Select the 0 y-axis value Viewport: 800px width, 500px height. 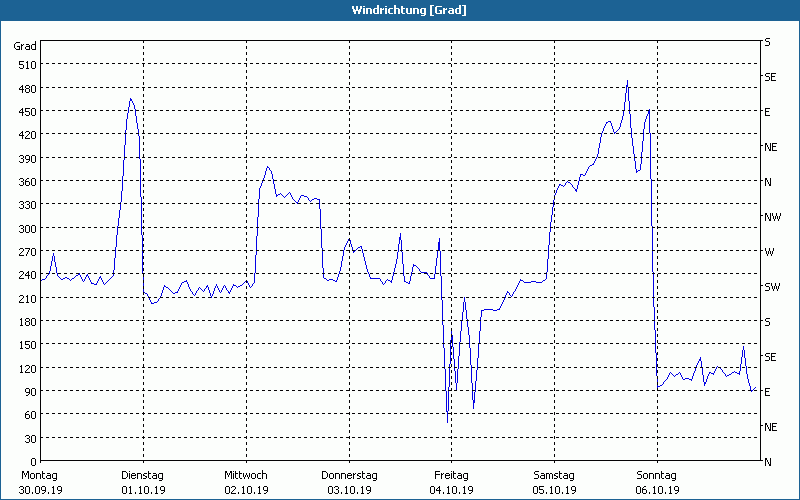34,462
